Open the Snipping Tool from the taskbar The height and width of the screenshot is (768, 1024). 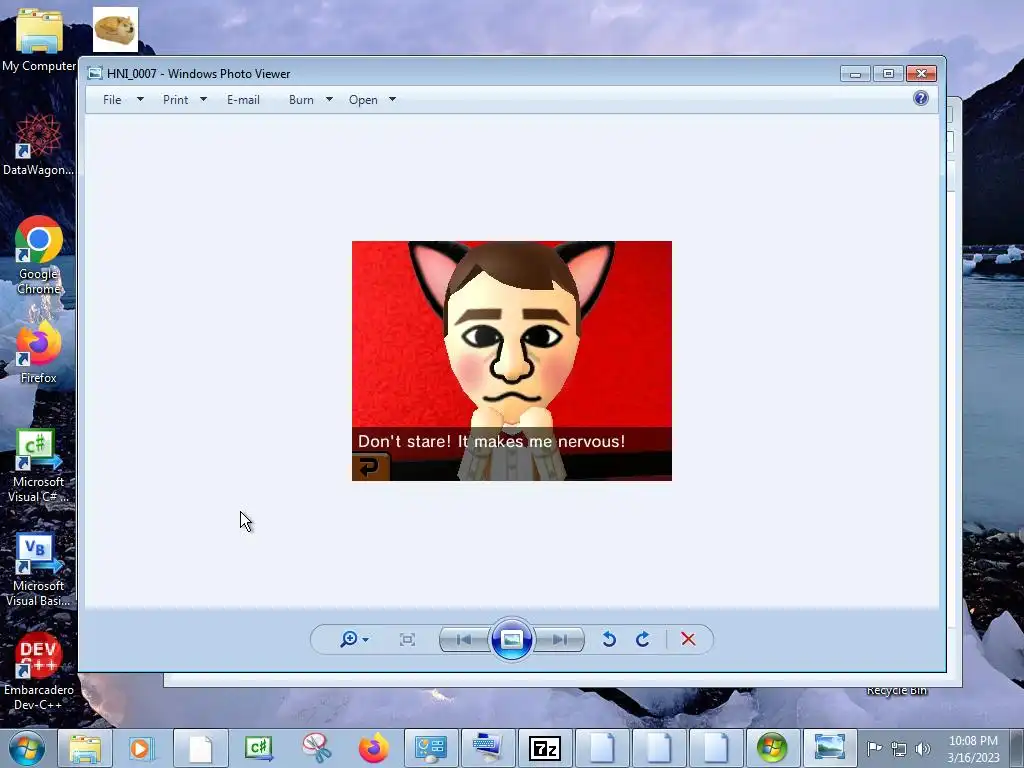(x=316, y=748)
